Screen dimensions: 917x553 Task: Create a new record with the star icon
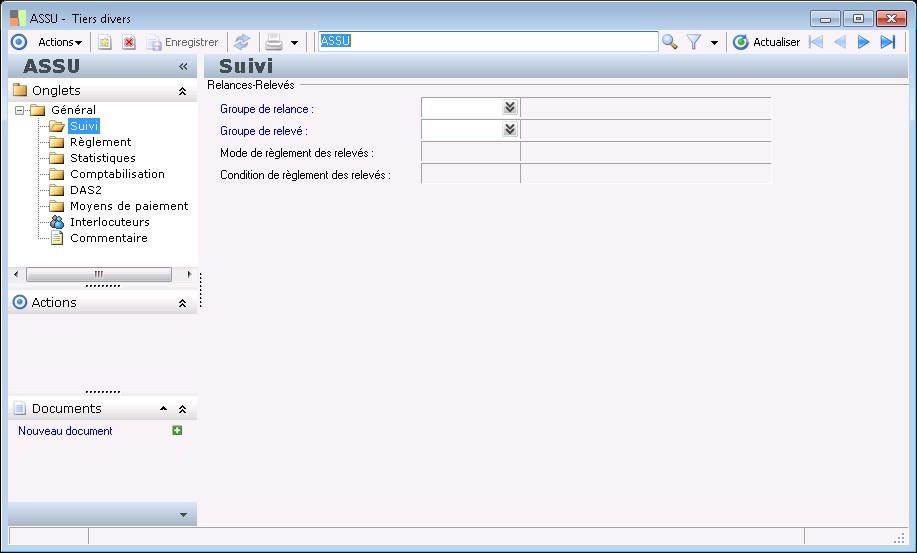pos(105,42)
